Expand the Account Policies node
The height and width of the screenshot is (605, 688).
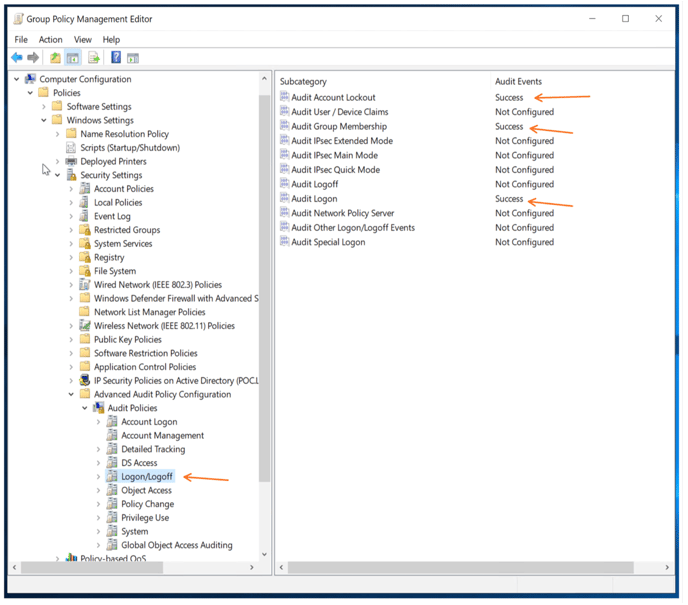pos(71,189)
